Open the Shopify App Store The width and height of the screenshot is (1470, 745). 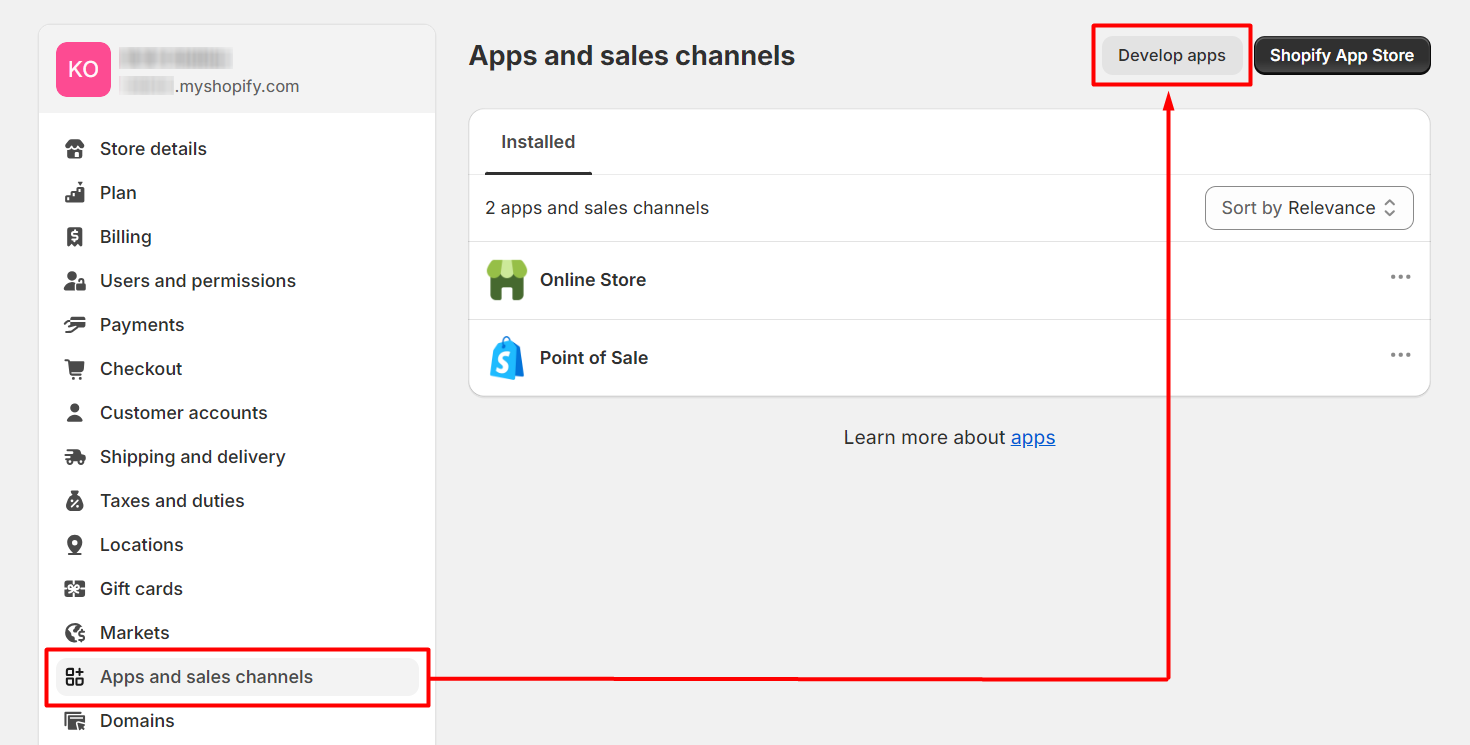pos(1341,56)
